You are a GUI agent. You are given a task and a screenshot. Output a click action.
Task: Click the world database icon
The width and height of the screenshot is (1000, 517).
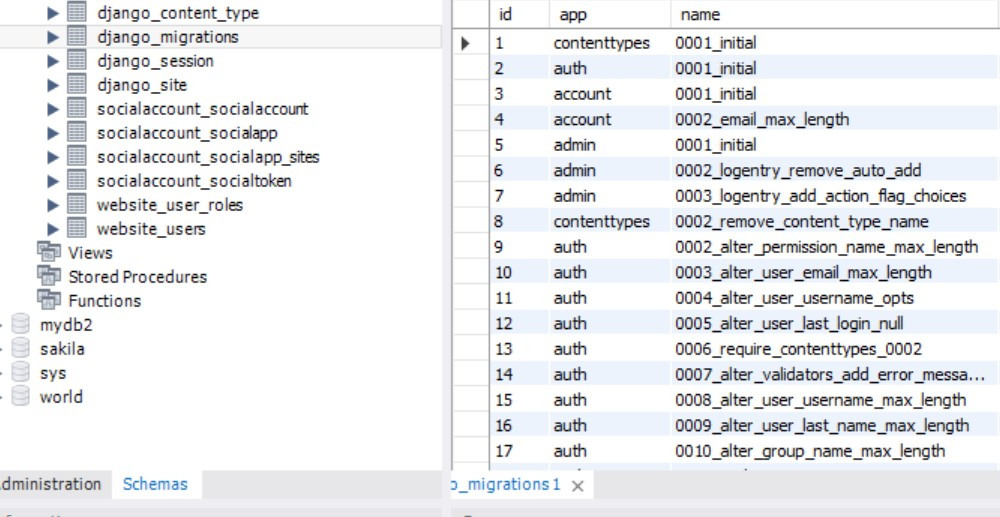tap(20, 397)
